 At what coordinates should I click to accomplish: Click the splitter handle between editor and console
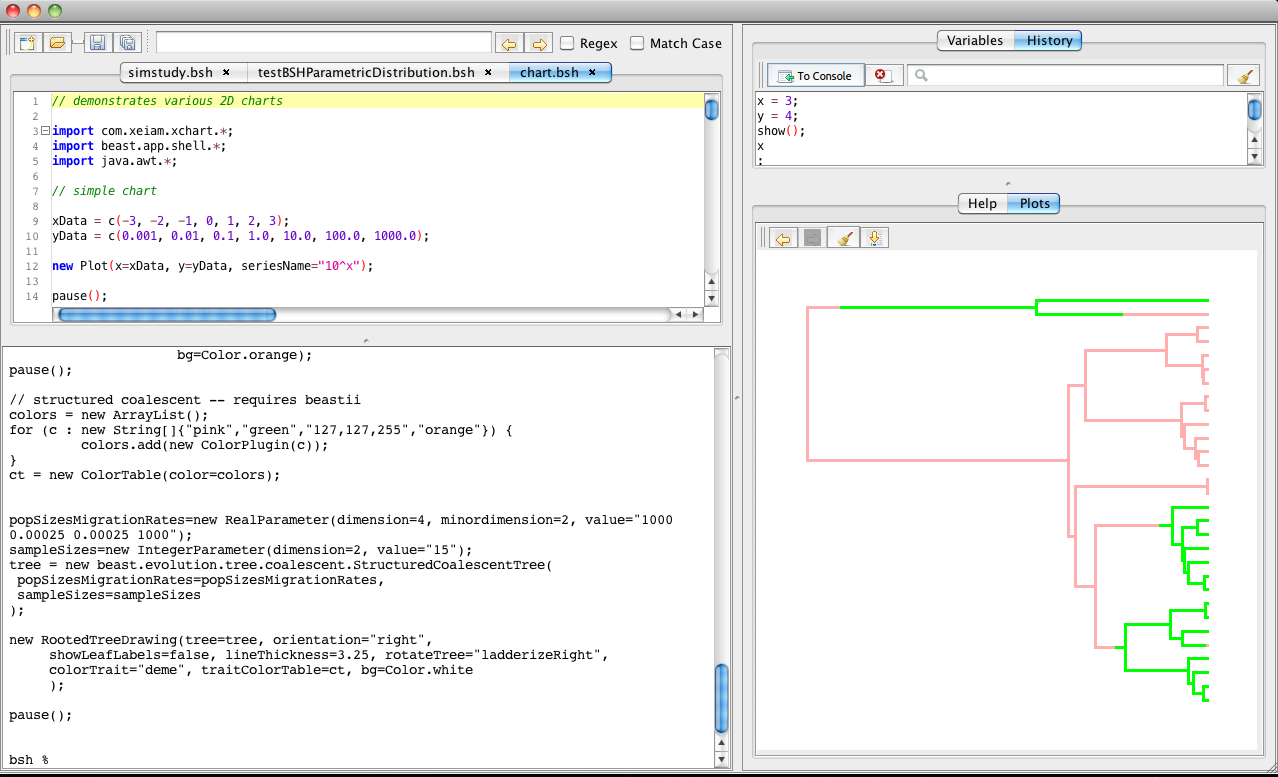pyautogui.click(x=366, y=341)
